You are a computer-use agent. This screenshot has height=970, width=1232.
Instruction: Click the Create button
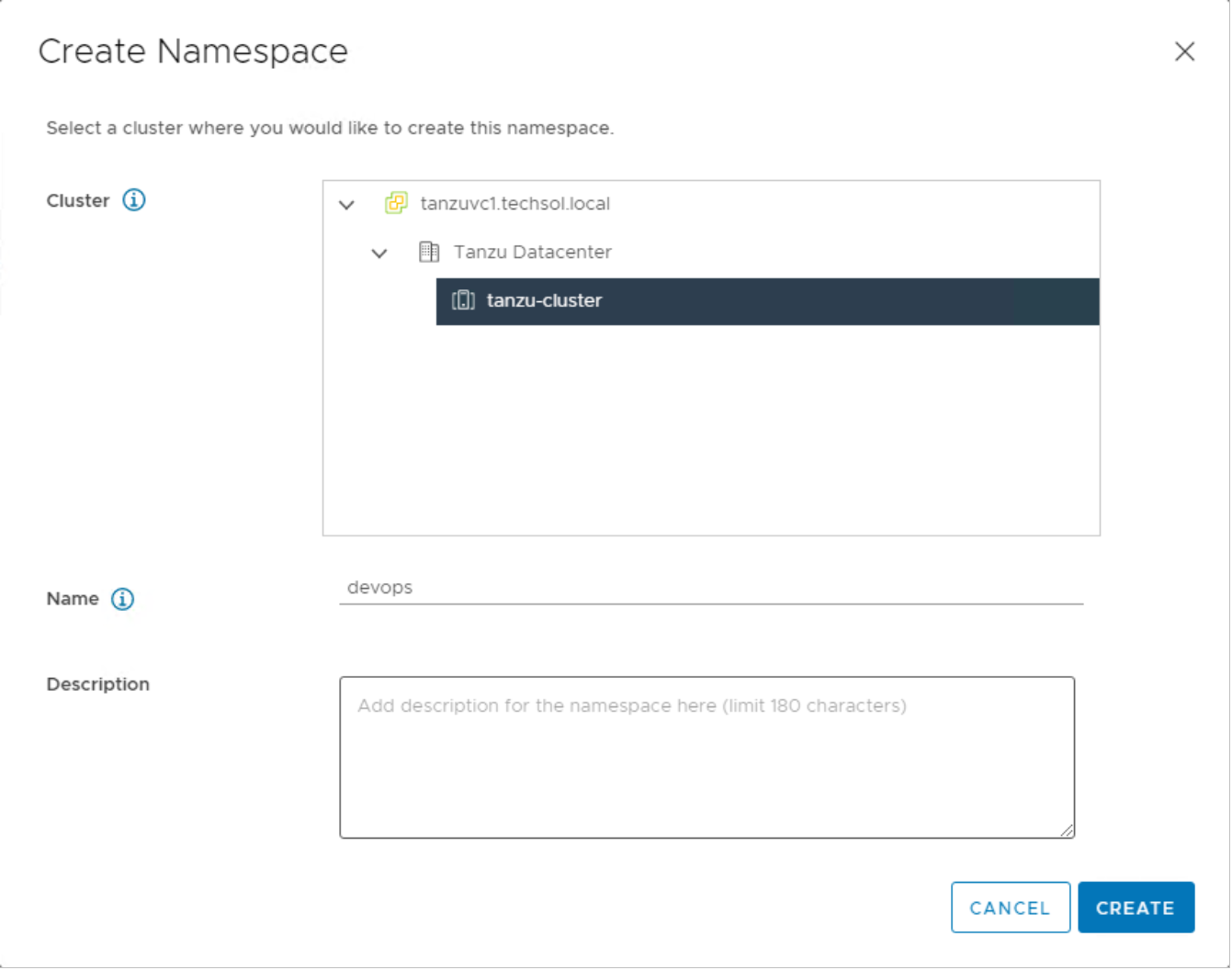pyautogui.click(x=1136, y=908)
